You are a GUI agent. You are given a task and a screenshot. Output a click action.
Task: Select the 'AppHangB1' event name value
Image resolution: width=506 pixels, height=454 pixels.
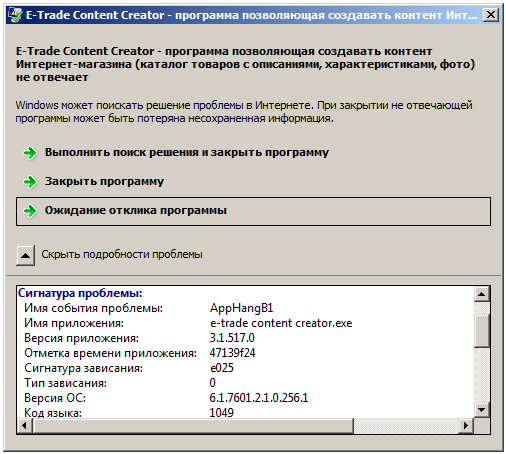tap(241, 308)
